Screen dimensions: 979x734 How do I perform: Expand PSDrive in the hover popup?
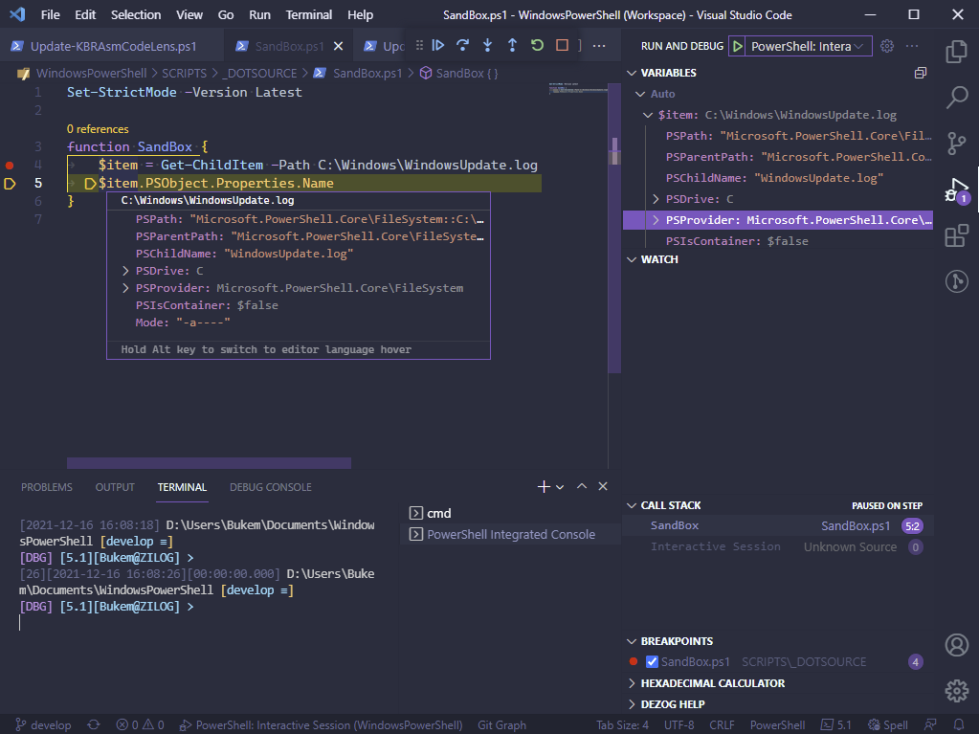(125, 271)
